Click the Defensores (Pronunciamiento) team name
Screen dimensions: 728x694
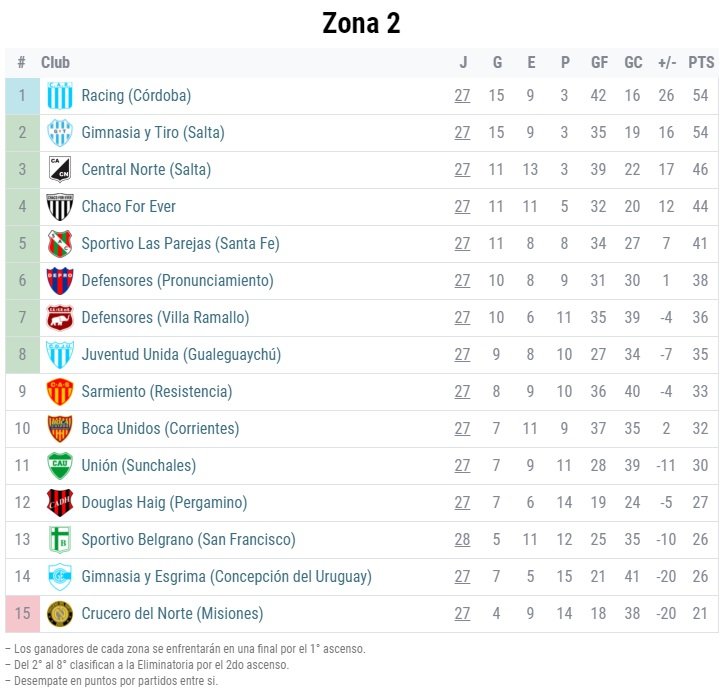pos(177,281)
